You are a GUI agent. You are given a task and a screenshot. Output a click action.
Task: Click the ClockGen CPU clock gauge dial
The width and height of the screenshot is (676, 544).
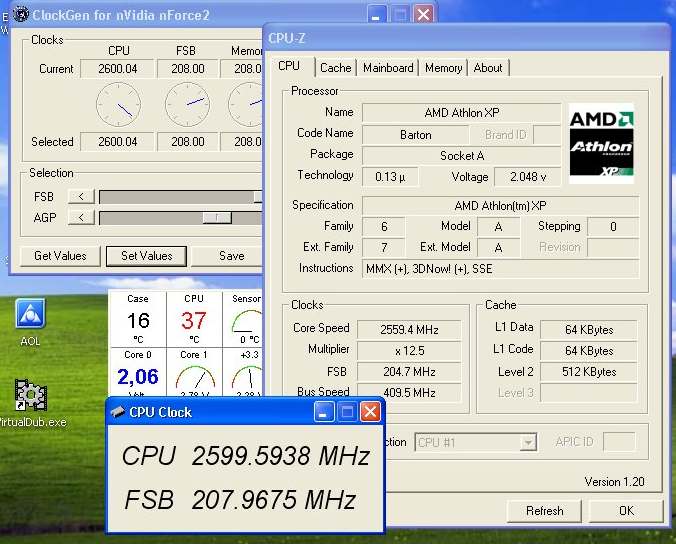[x=119, y=104]
